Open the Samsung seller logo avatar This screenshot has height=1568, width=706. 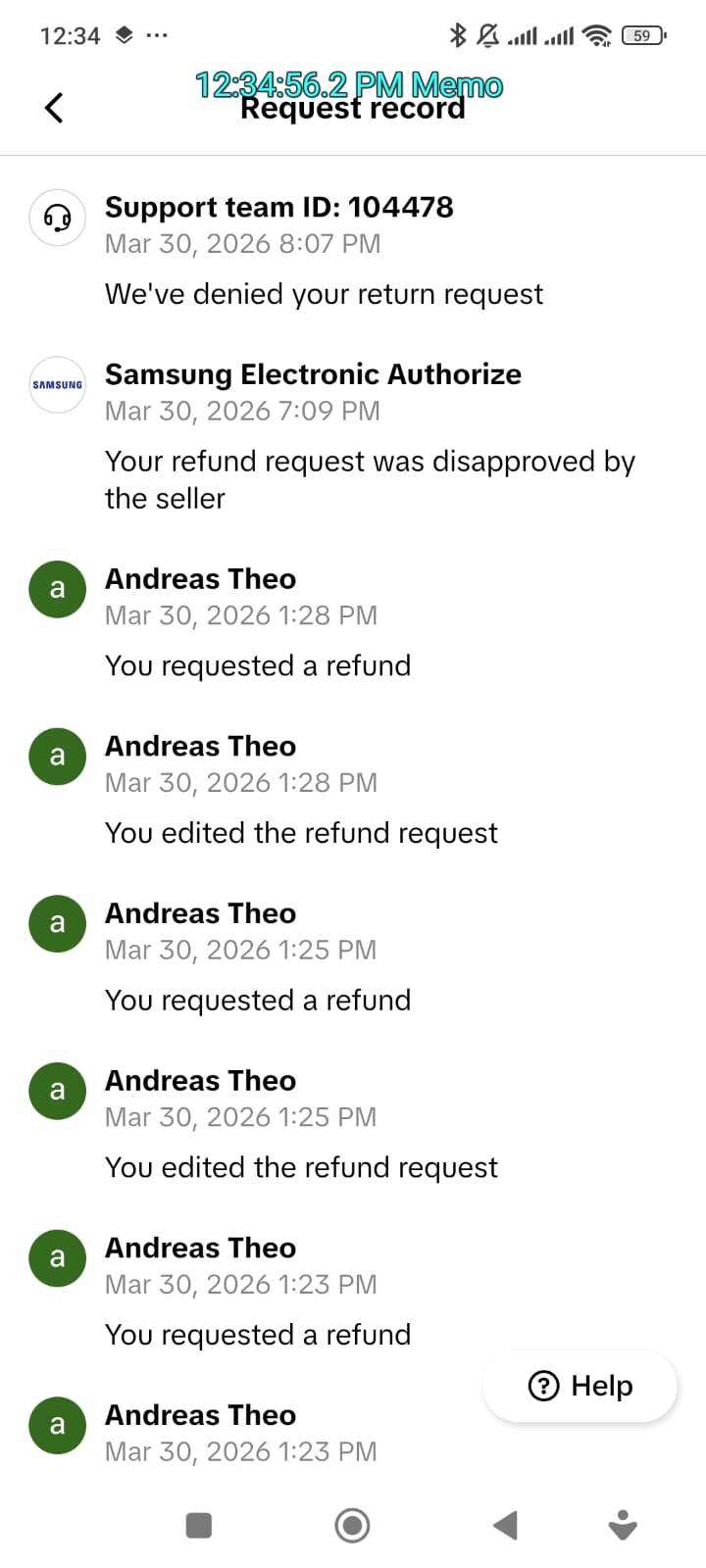pyautogui.click(x=58, y=384)
